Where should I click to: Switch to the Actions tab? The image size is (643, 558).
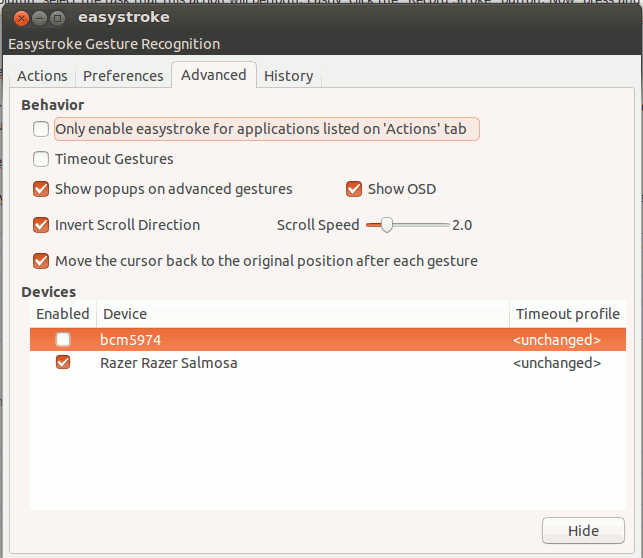tap(42, 76)
